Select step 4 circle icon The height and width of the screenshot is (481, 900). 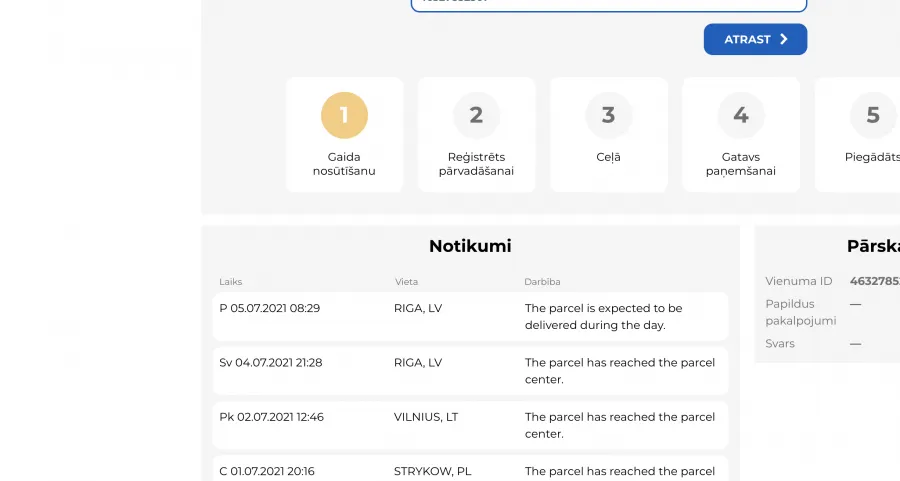(x=741, y=115)
